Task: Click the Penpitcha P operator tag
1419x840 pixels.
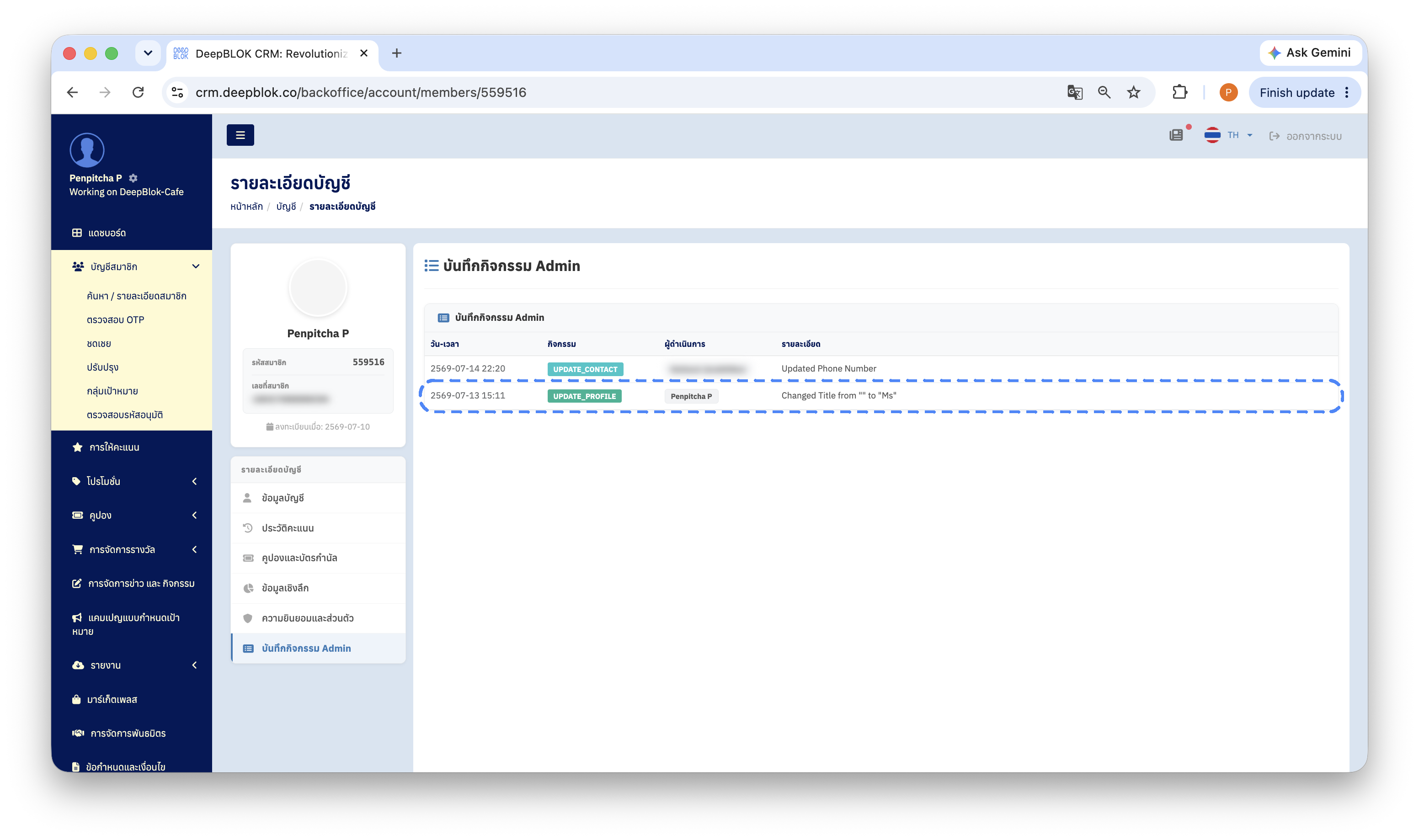Action: (691, 396)
